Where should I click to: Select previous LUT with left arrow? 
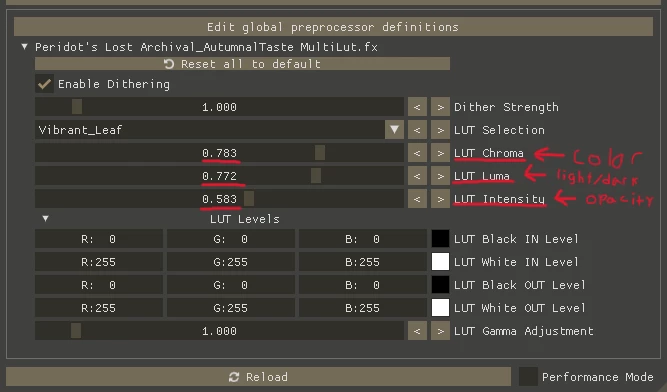coord(417,130)
